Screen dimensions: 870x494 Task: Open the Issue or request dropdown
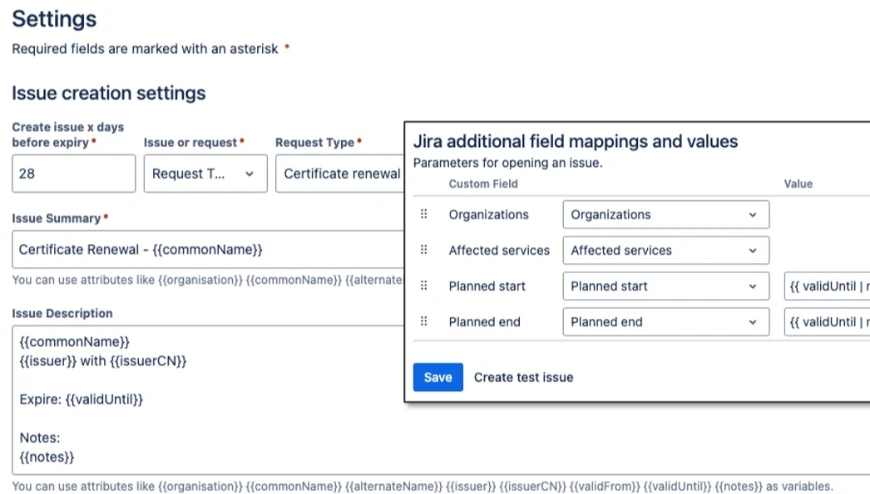click(x=205, y=174)
